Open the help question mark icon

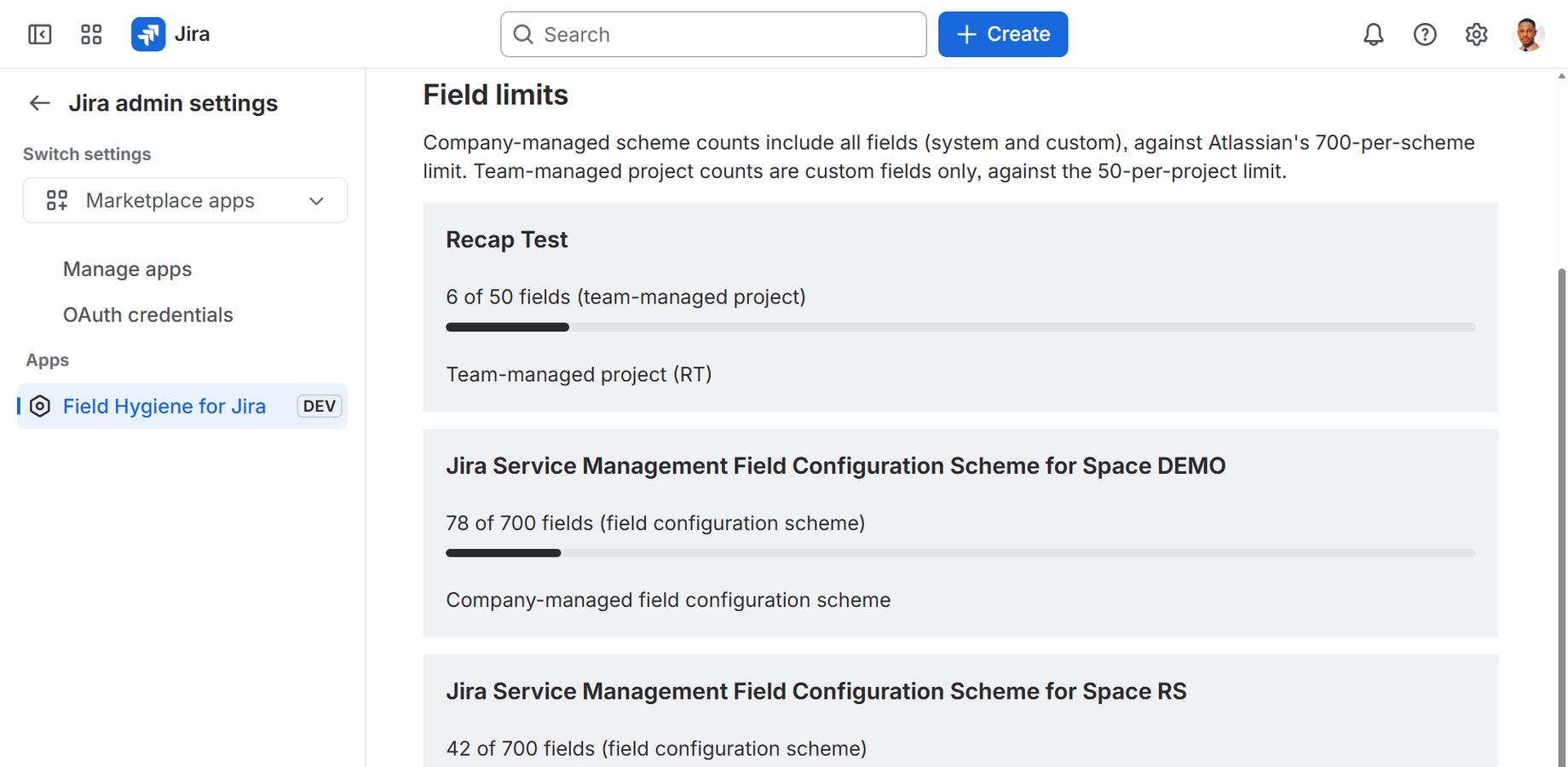pos(1425,34)
